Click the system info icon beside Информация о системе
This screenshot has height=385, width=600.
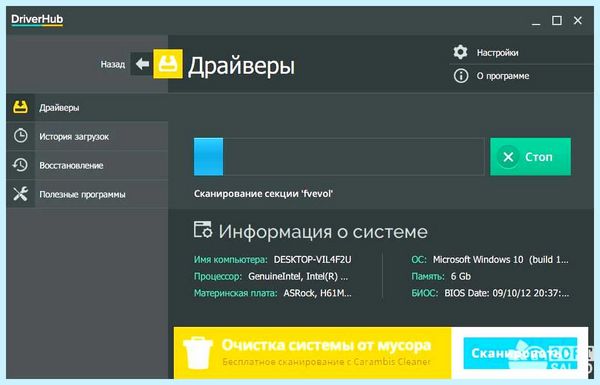pos(203,230)
